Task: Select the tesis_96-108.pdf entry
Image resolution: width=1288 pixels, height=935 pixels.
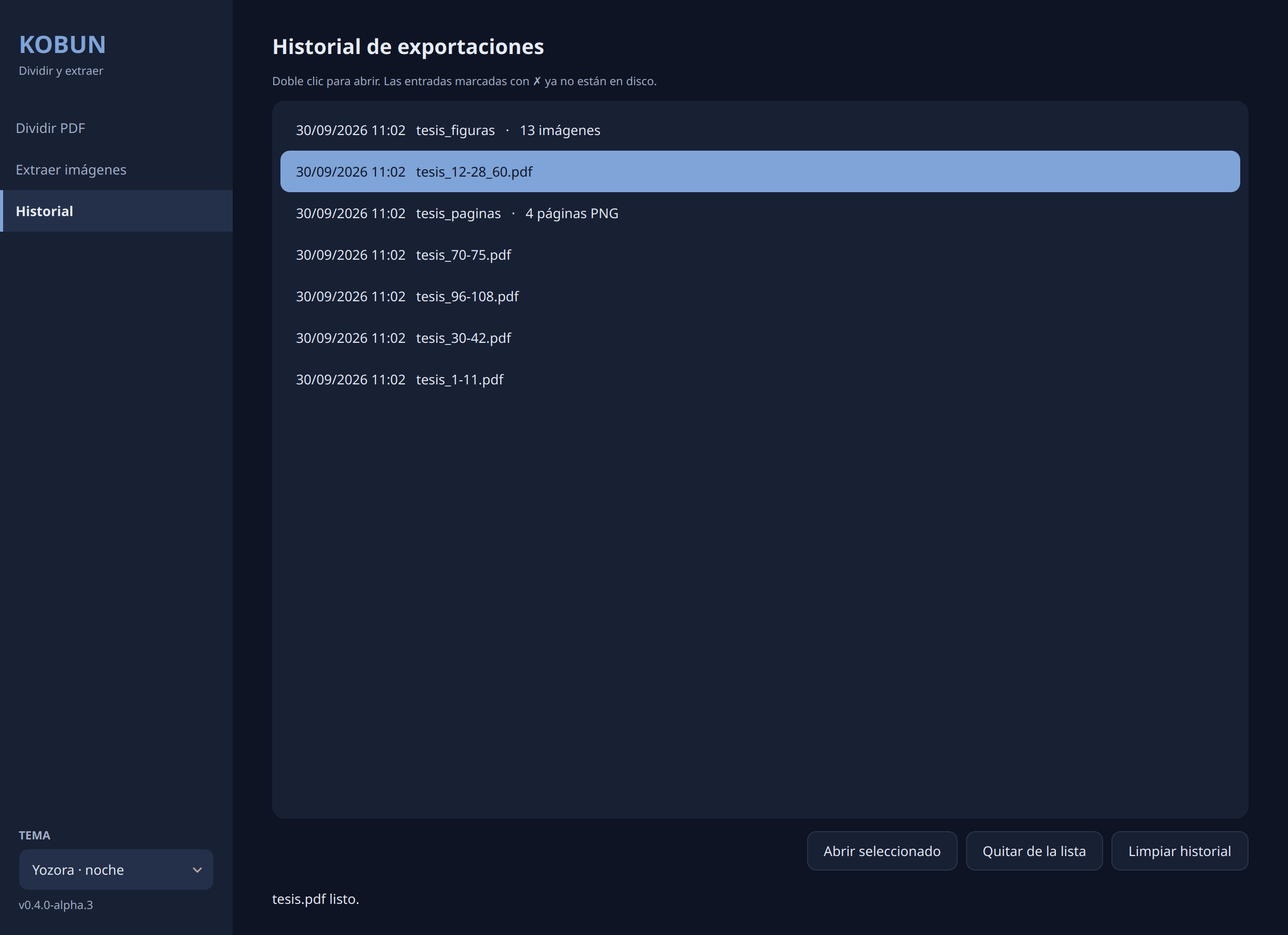Action: [x=760, y=296]
